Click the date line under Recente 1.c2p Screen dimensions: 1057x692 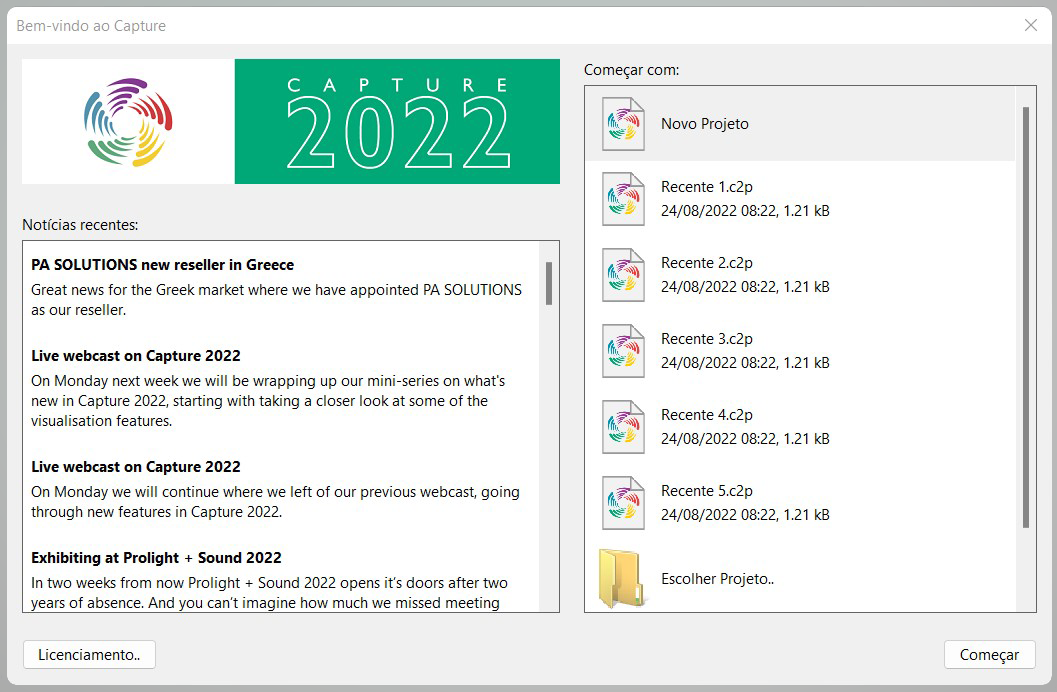click(x=745, y=211)
